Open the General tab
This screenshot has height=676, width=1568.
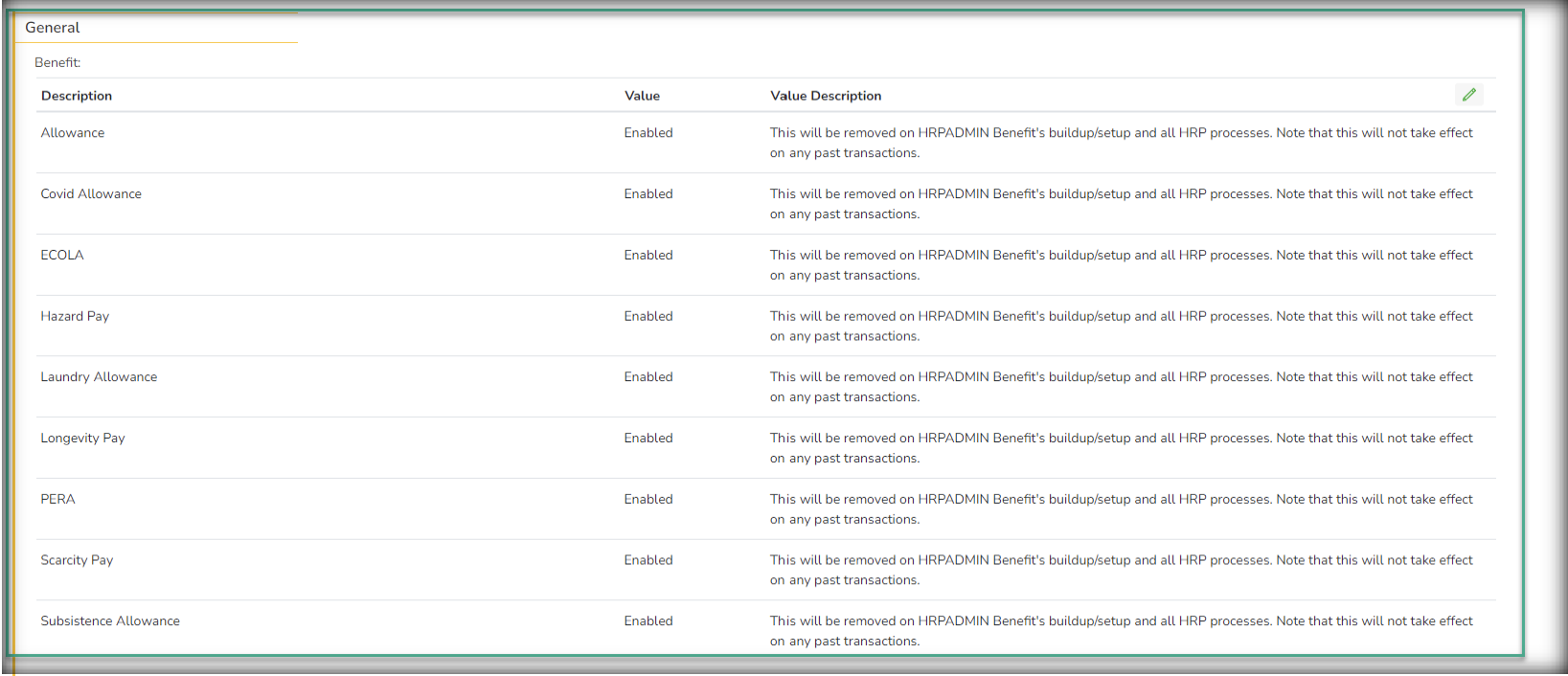[x=53, y=28]
